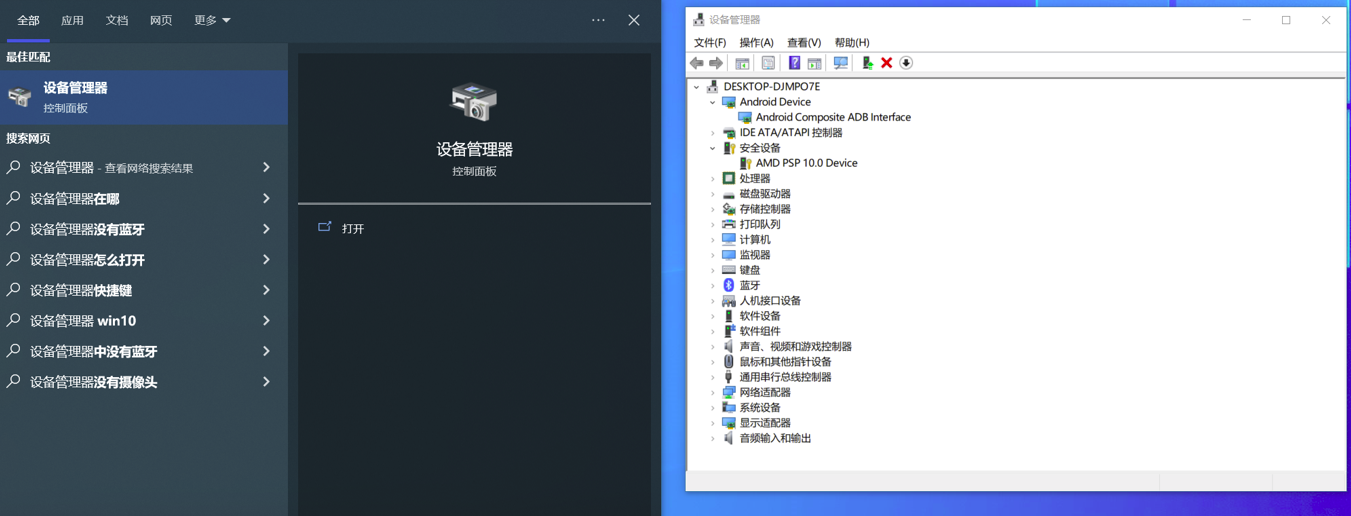
Task: Toggle the show/hide action pane toolbar icon
Action: click(x=814, y=63)
